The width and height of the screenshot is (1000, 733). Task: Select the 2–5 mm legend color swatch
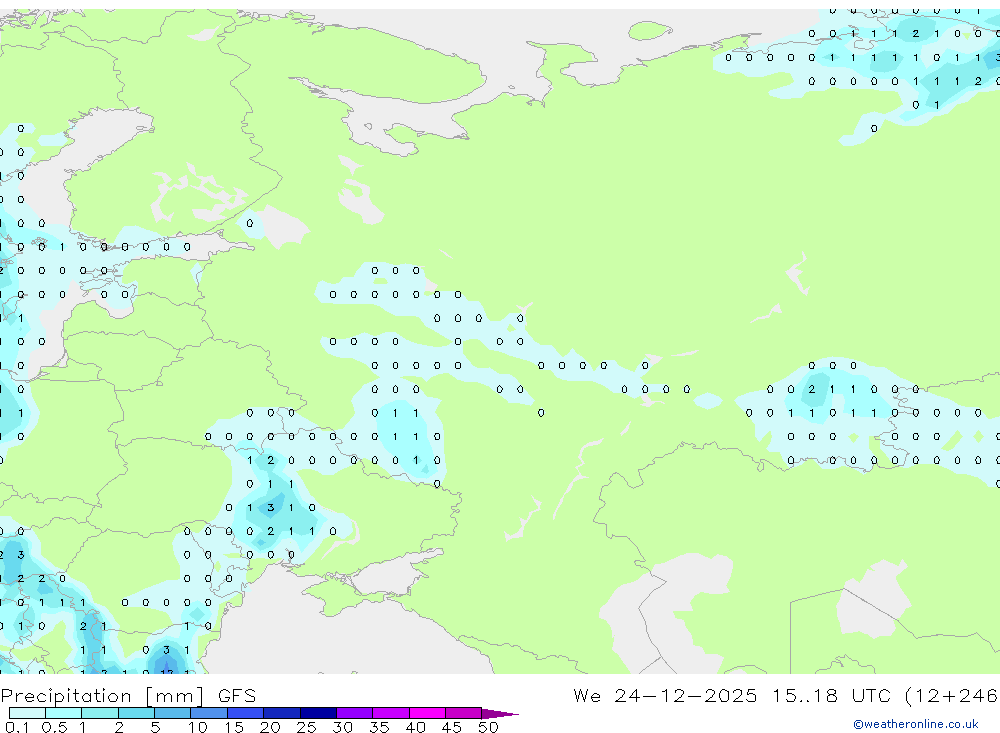click(x=136, y=713)
